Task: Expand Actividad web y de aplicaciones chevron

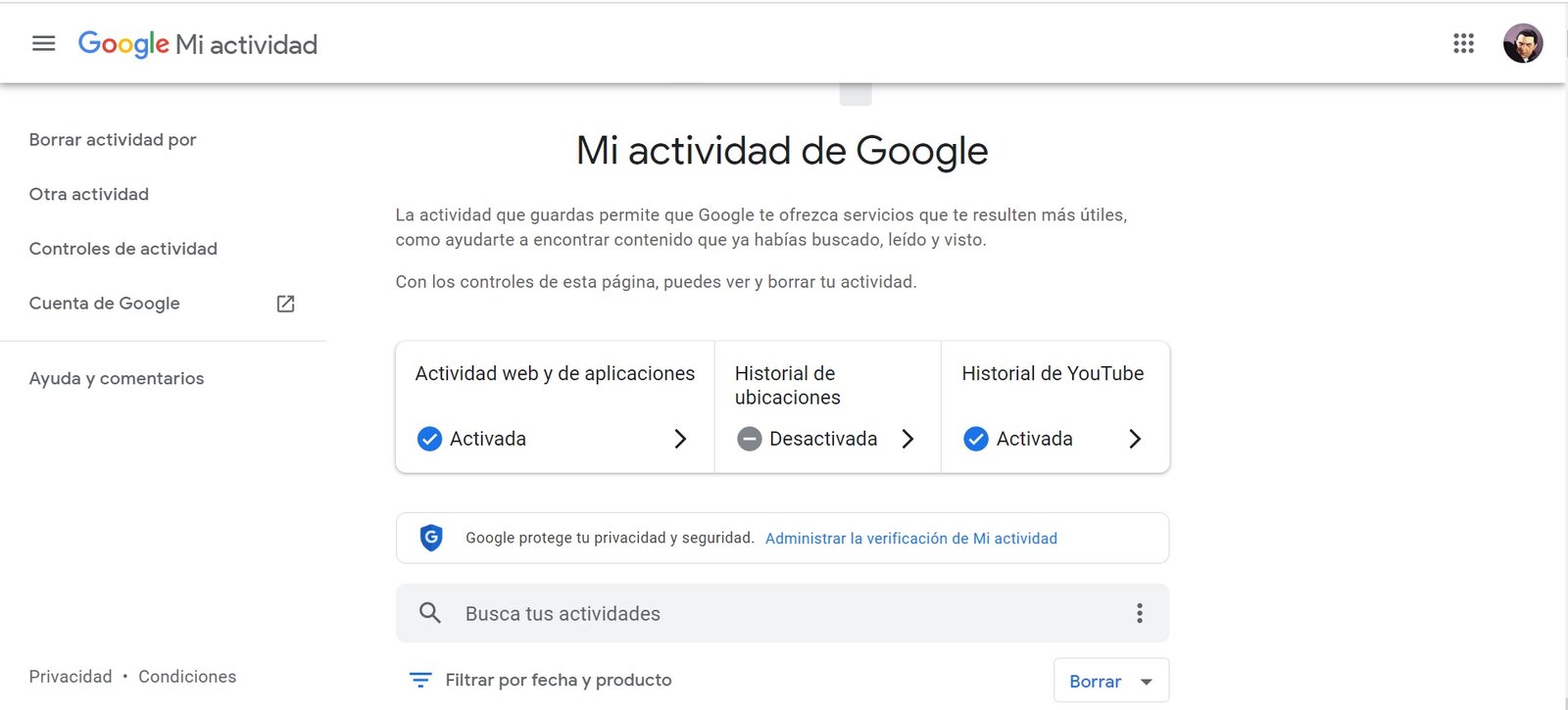Action: coord(680,439)
